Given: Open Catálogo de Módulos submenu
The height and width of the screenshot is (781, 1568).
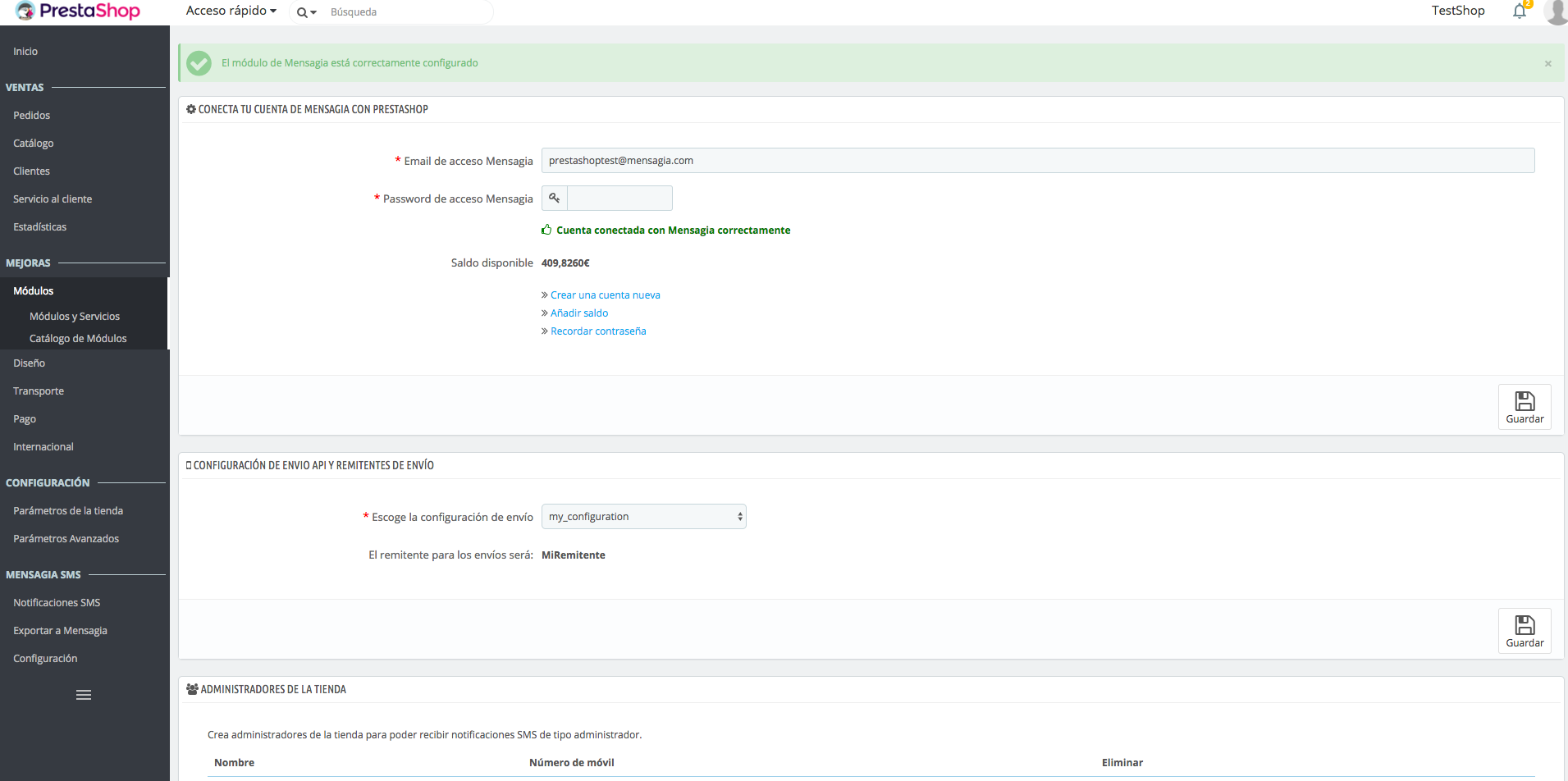Looking at the screenshot, I should [x=78, y=339].
